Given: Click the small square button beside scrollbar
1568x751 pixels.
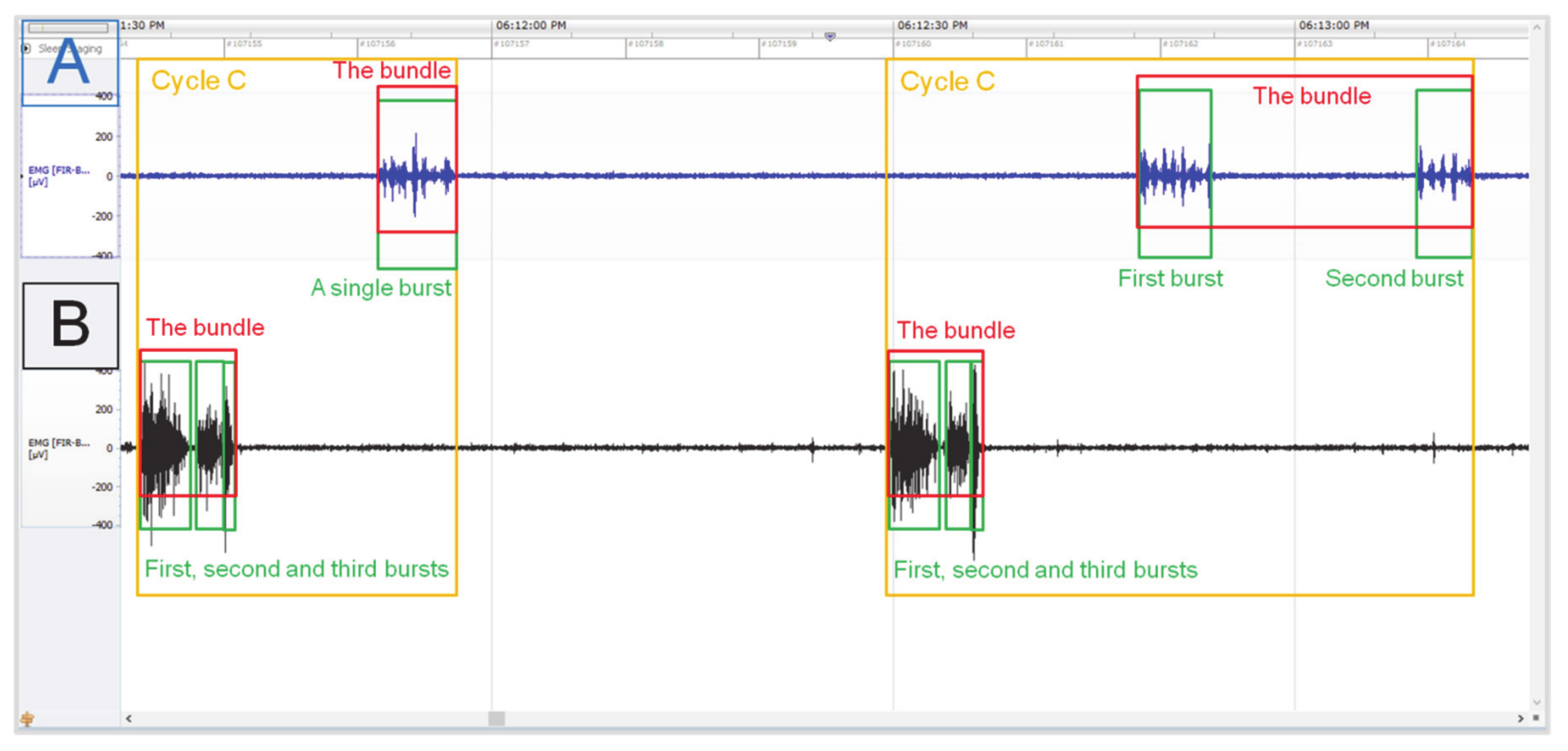Looking at the screenshot, I should point(1536,718).
